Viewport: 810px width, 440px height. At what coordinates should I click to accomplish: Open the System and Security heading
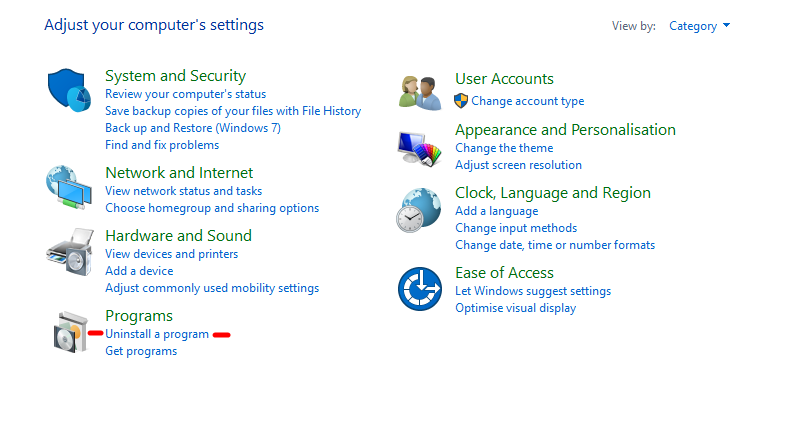pos(176,76)
